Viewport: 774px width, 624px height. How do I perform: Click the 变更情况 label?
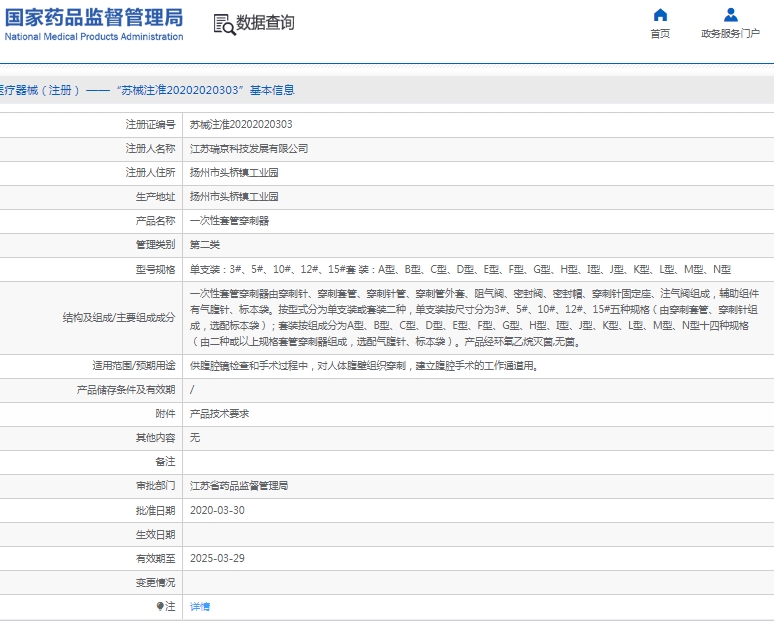[x=155, y=583]
